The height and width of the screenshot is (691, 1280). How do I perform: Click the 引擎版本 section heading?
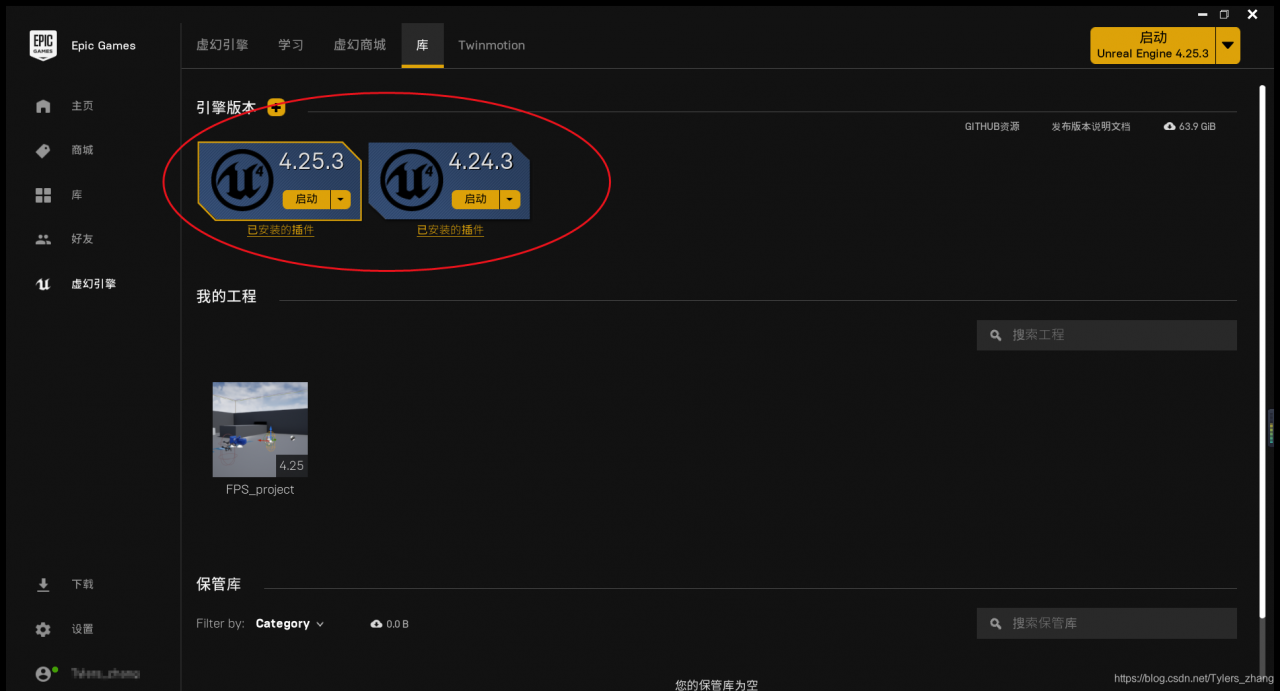click(226, 108)
